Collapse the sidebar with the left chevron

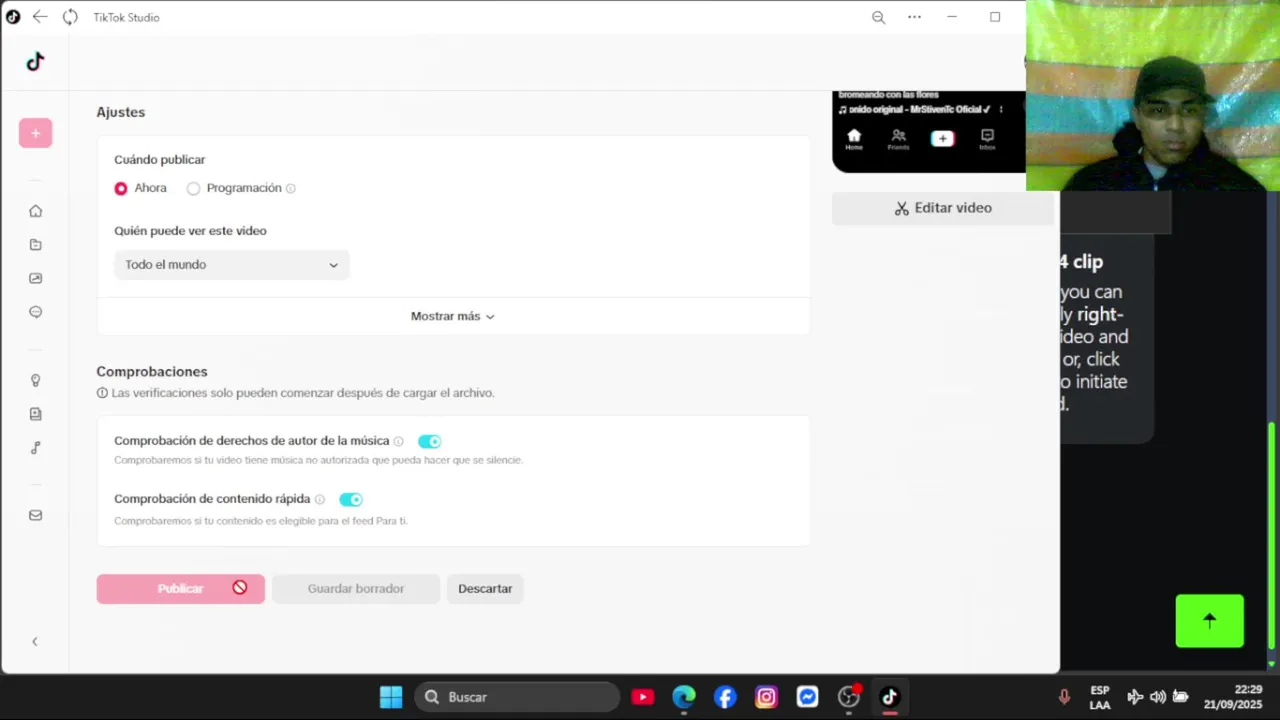[x=35, y=641]
